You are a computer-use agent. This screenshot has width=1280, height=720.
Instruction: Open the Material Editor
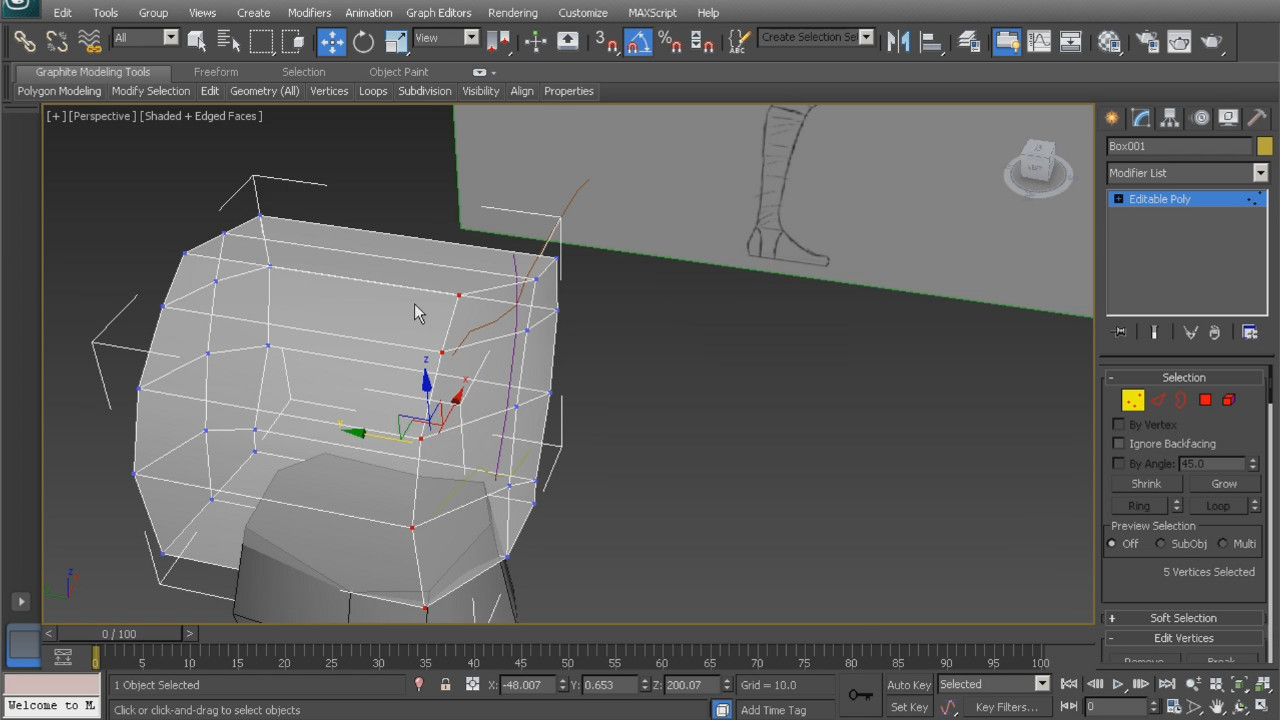[1109, 41]
